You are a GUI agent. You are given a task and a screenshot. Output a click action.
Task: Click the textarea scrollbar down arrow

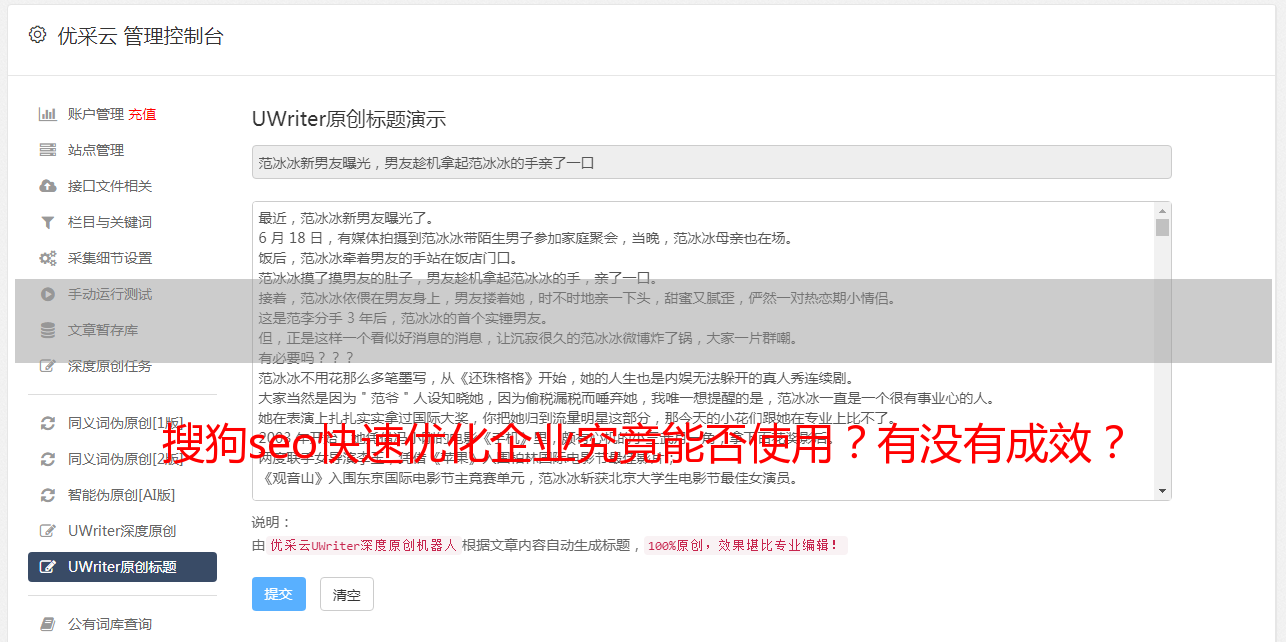tap(1162, 491)
